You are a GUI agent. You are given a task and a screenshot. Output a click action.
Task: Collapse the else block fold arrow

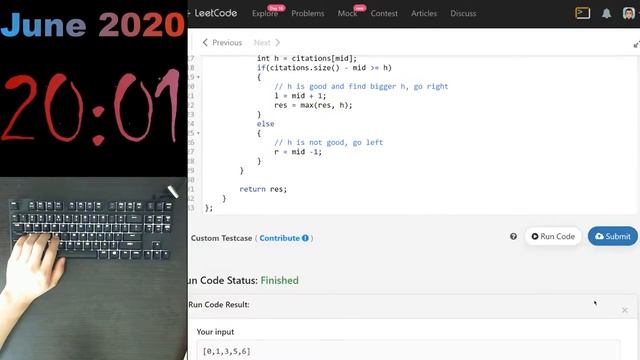[x=198, y=133]
